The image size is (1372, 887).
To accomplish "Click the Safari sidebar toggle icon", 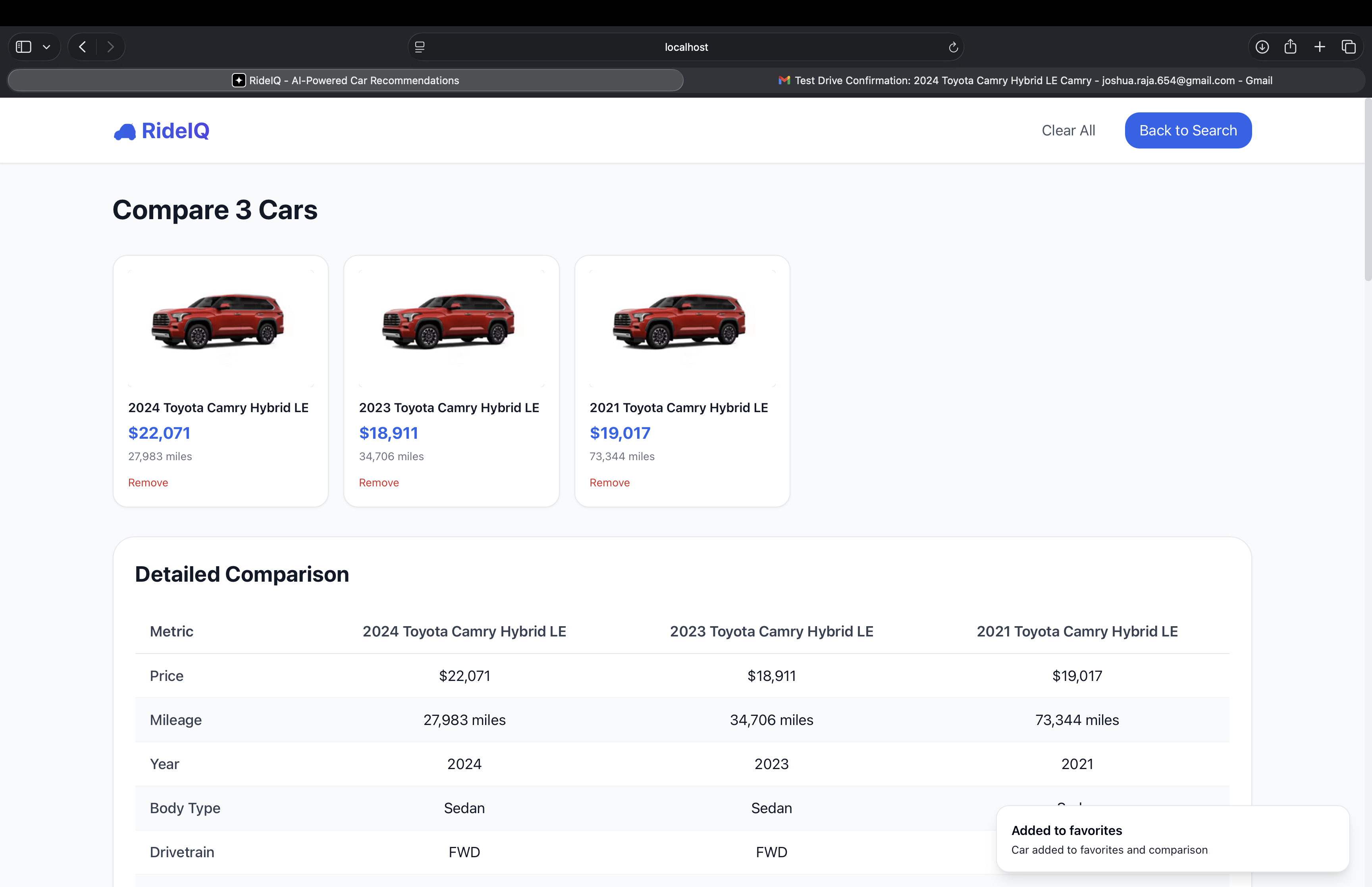I will (x=23, y=47).
